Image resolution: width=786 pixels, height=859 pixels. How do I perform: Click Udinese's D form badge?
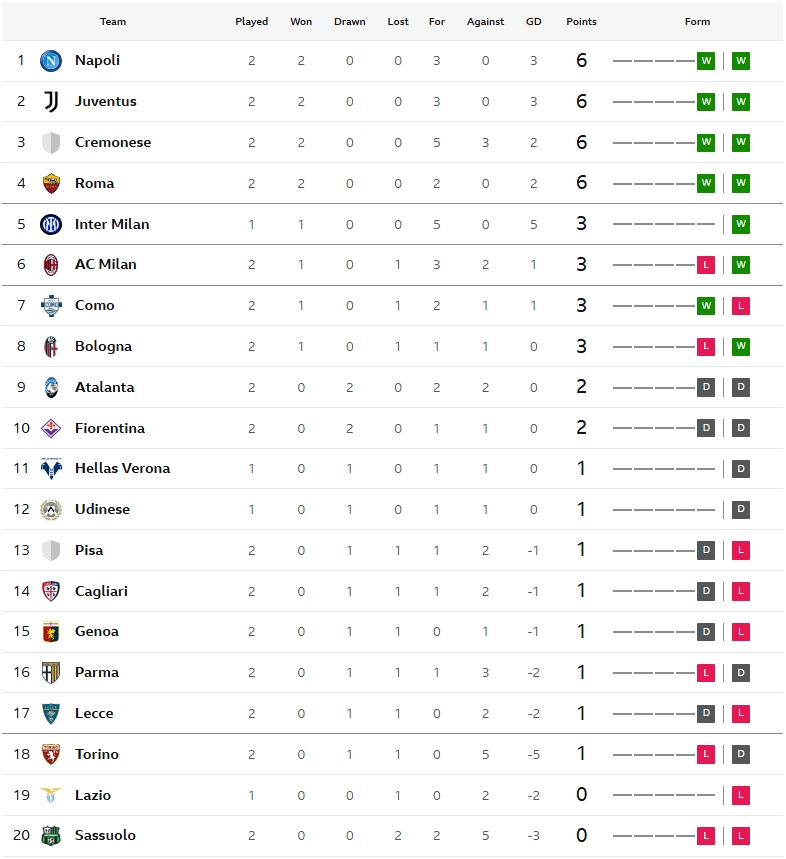[741, 510]
